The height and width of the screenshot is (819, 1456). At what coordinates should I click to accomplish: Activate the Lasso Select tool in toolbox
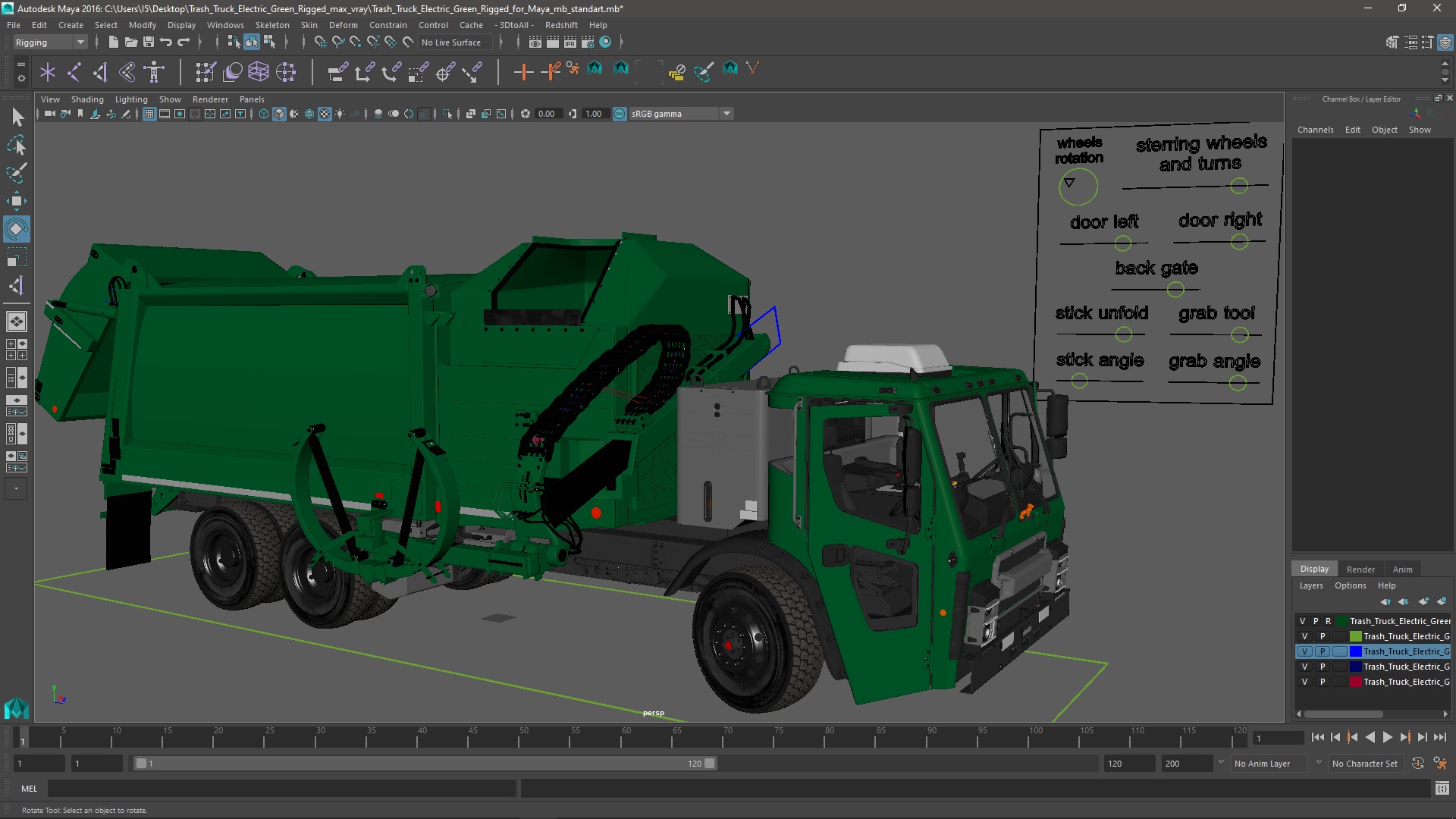[17, 145]
